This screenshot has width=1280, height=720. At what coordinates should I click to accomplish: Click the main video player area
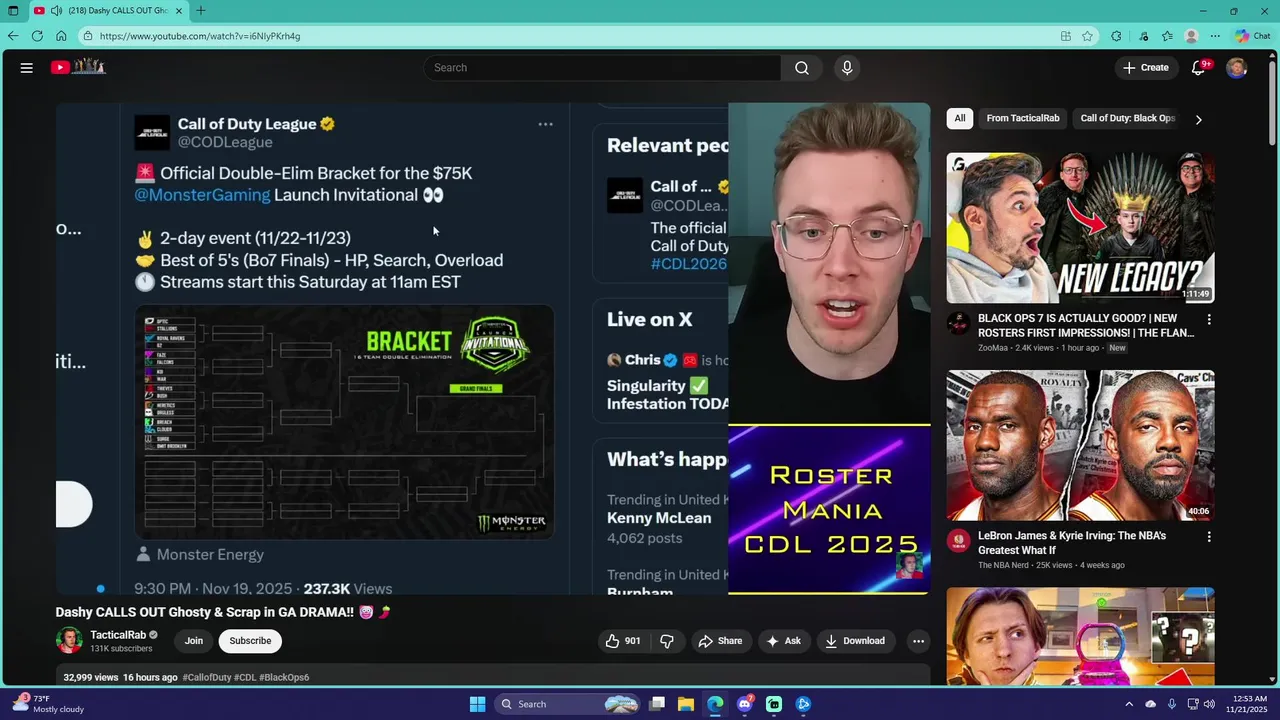(x=493, y=348)
